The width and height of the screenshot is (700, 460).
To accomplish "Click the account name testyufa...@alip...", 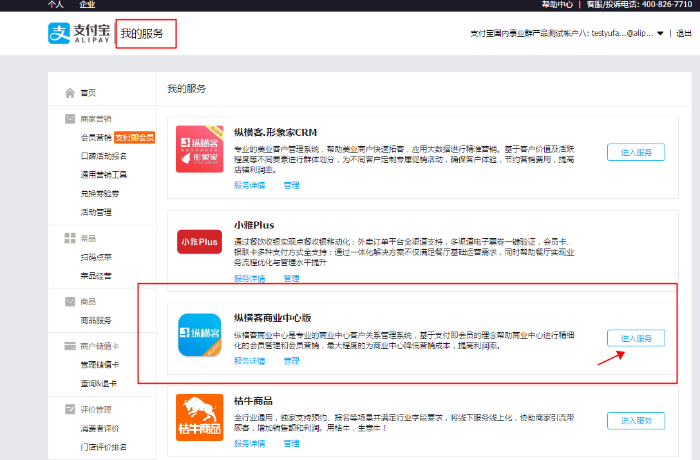I will click(622, 33).
